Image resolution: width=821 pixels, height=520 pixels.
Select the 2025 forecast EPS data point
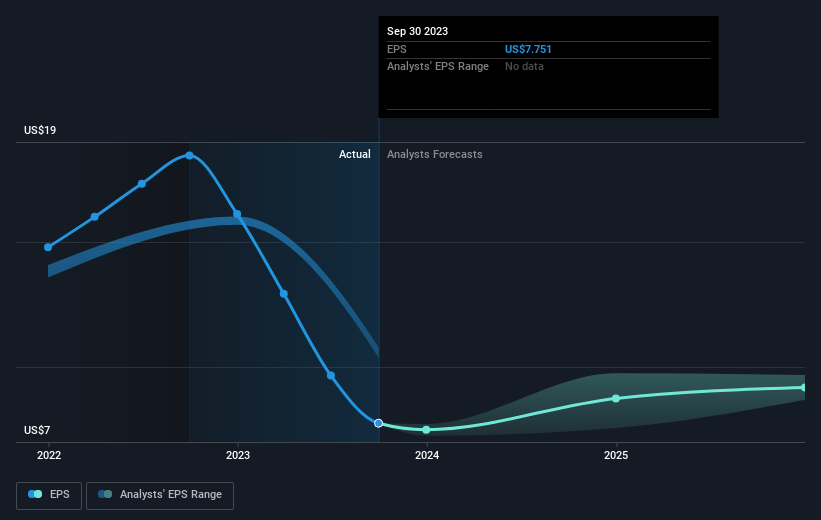coord(616,399)
